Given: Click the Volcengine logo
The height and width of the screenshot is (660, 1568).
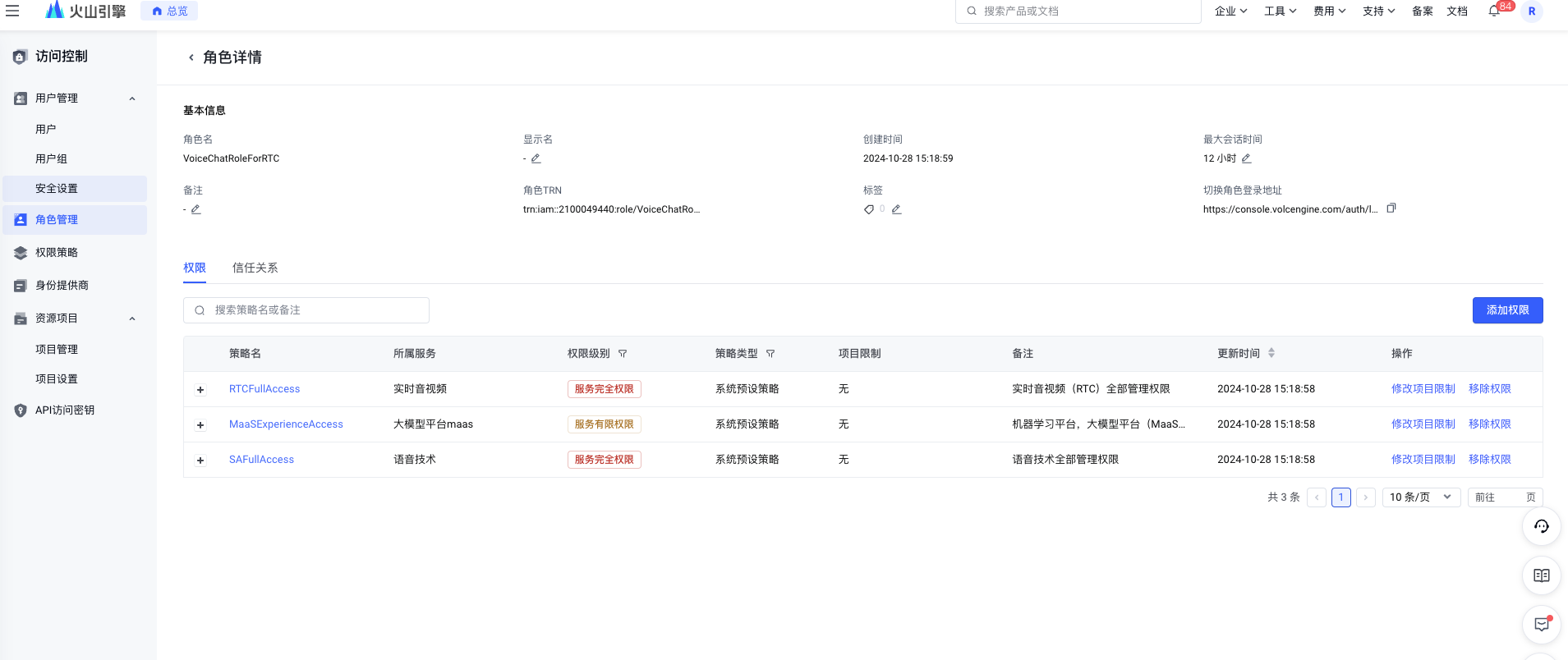Looking at the screenshot, I should pyautogui.click(x=85, y=11).
